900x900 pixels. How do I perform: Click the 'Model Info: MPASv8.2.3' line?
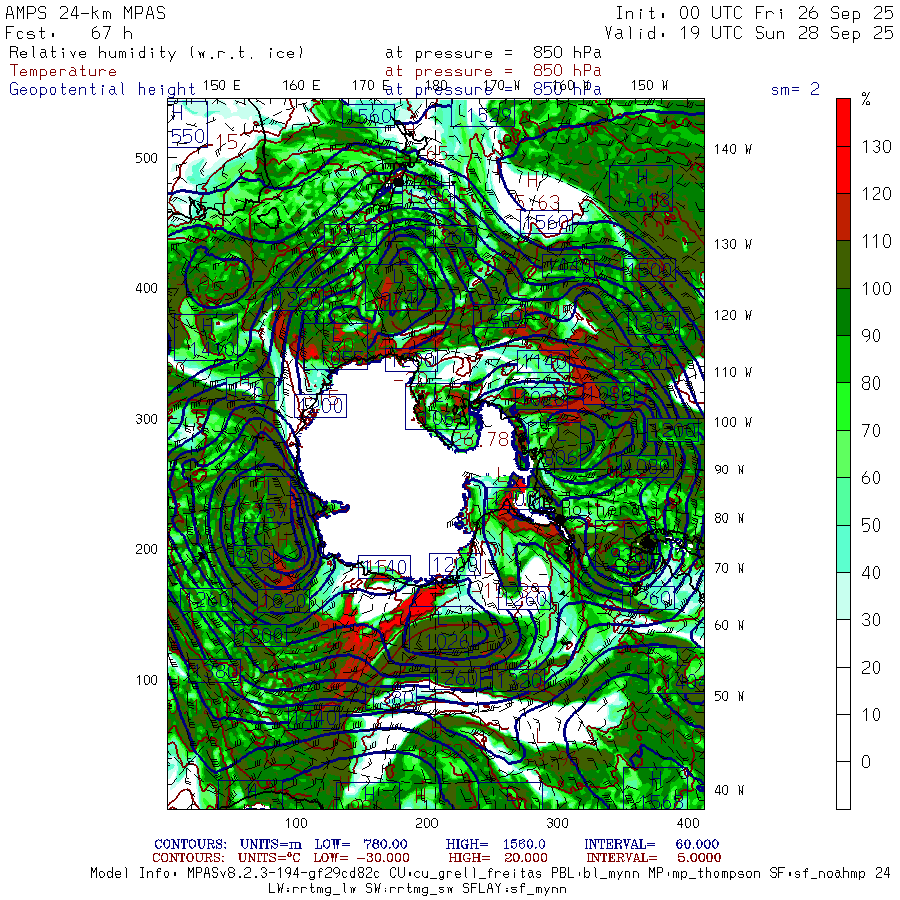[490, 874]
